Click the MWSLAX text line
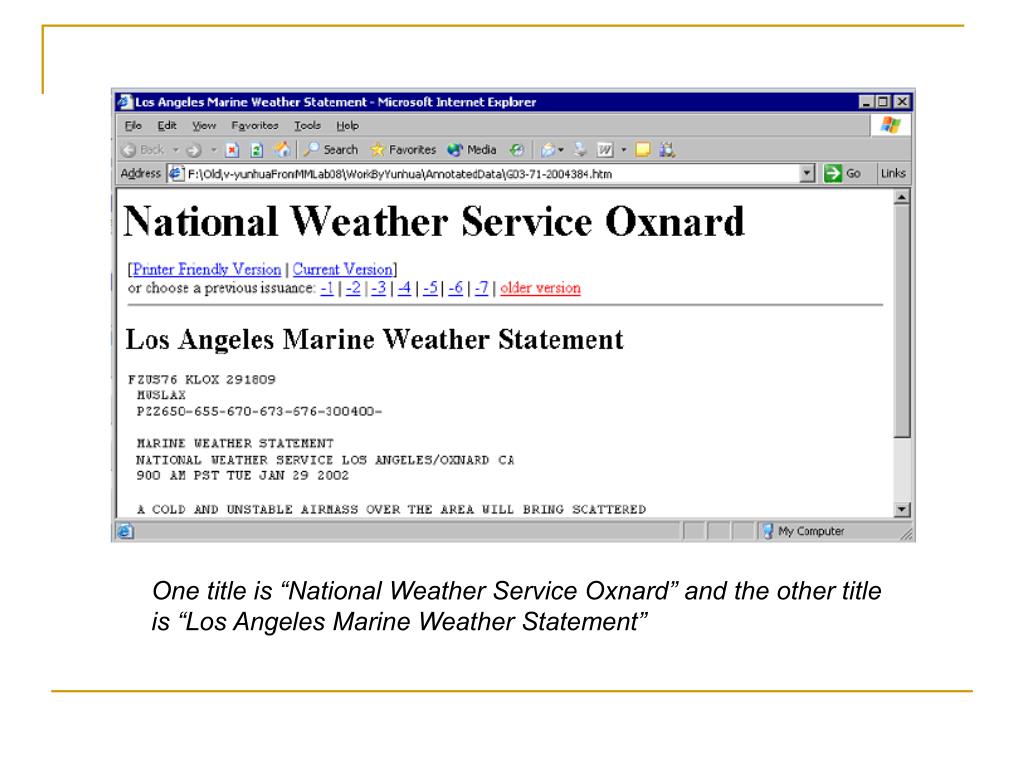 tap(161, 395)
